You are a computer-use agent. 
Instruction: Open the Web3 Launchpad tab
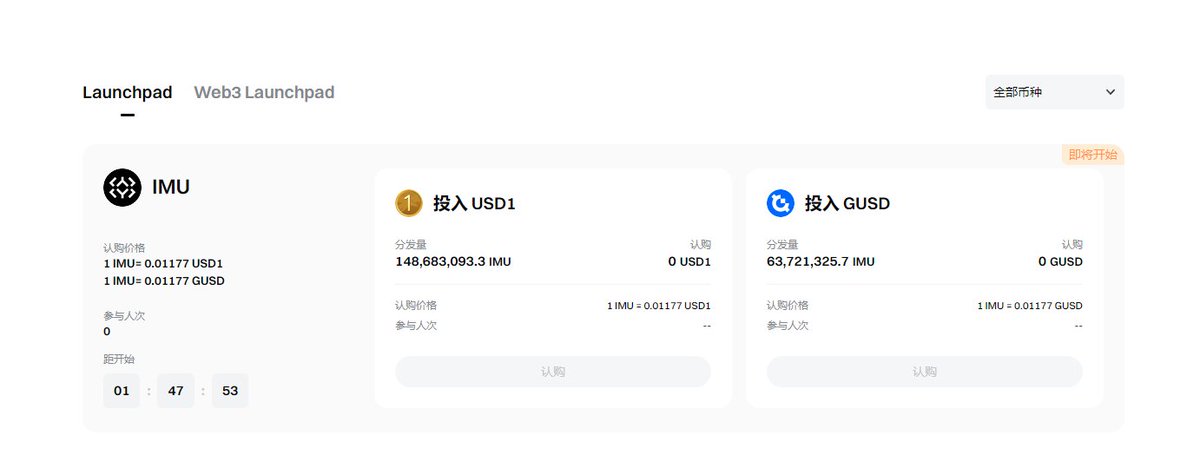pyautogui.click(x=264, y=93)
